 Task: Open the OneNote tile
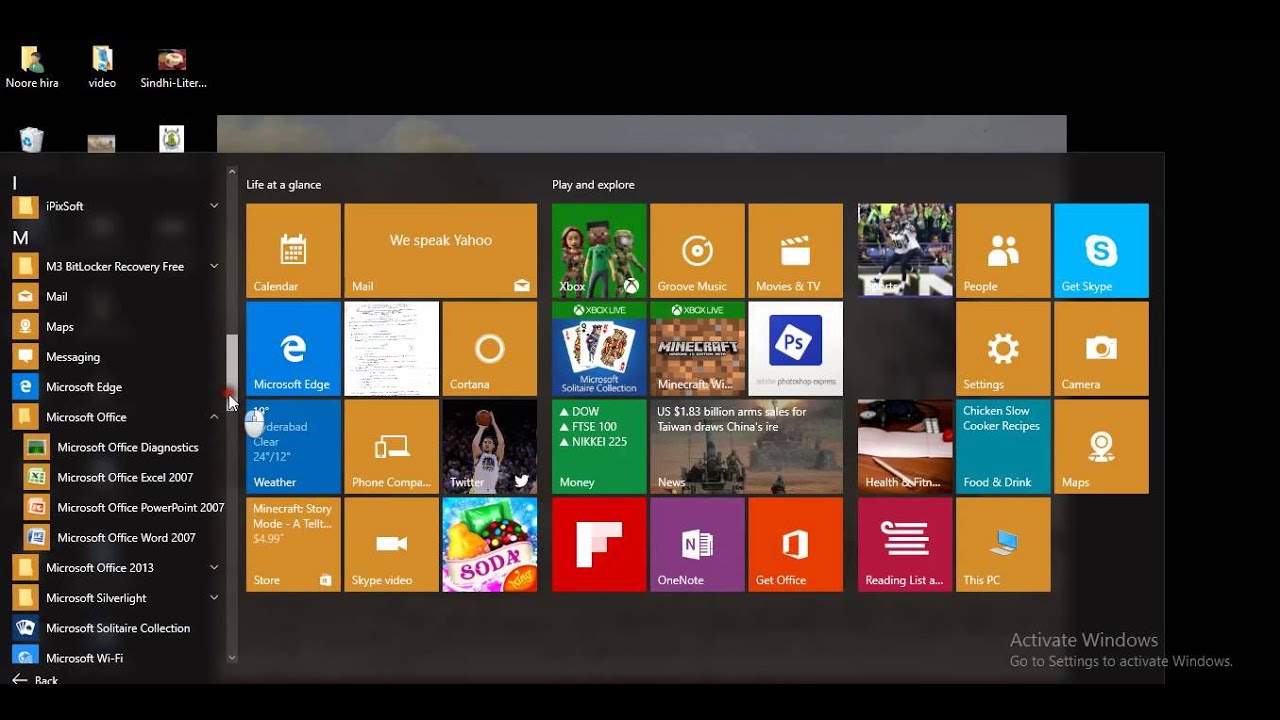pyautogui.click(x=697, y=545)
